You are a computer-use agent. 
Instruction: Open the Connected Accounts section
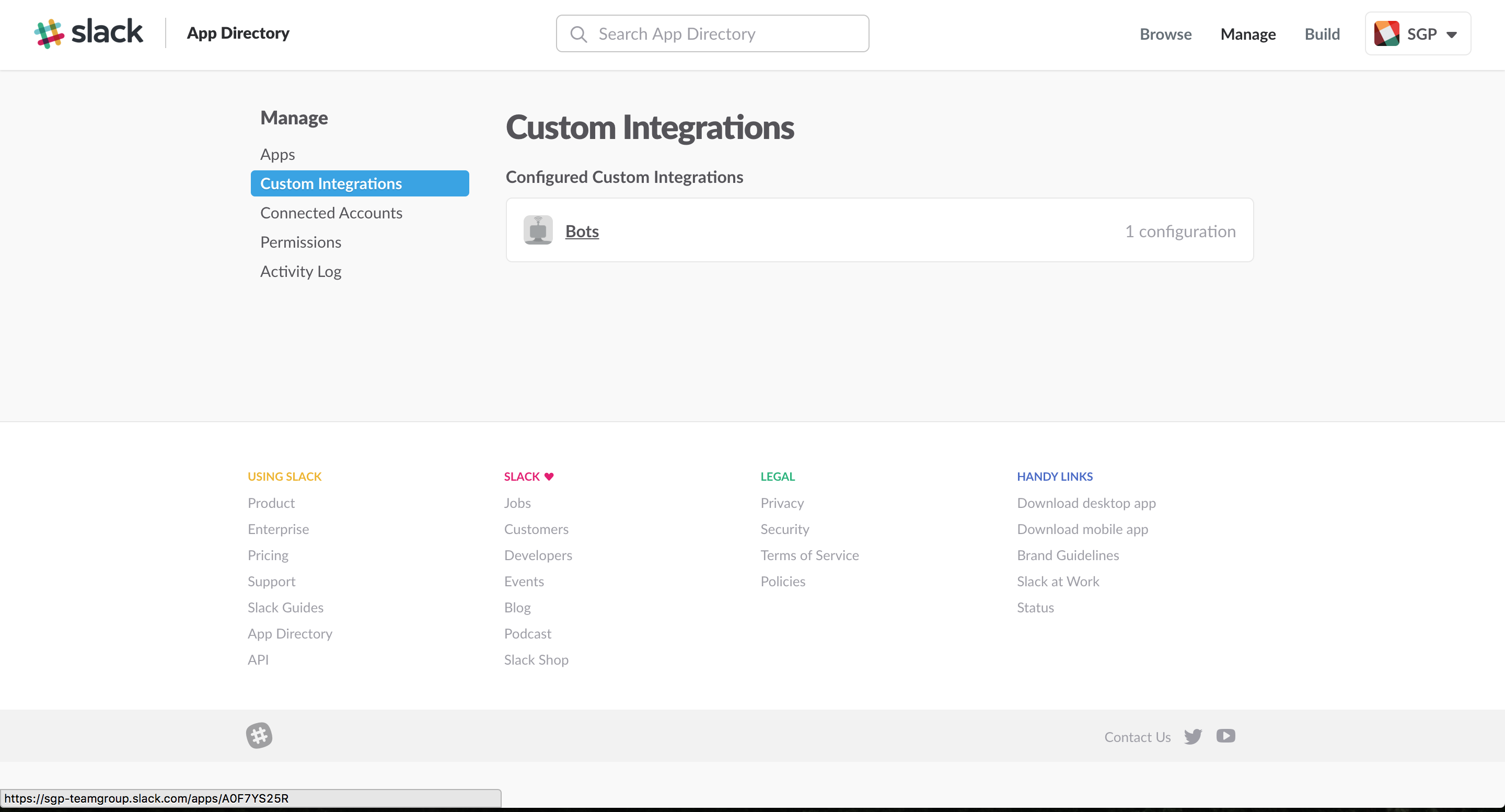[331, 213]
